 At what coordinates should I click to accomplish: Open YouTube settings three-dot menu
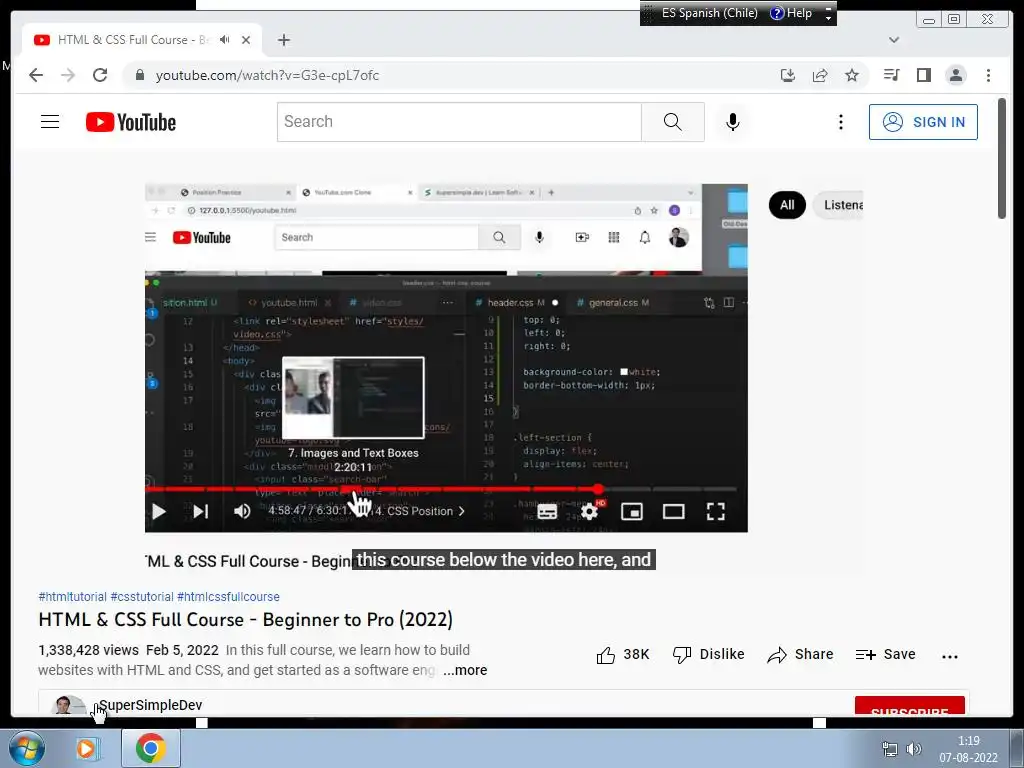[840, 121]
